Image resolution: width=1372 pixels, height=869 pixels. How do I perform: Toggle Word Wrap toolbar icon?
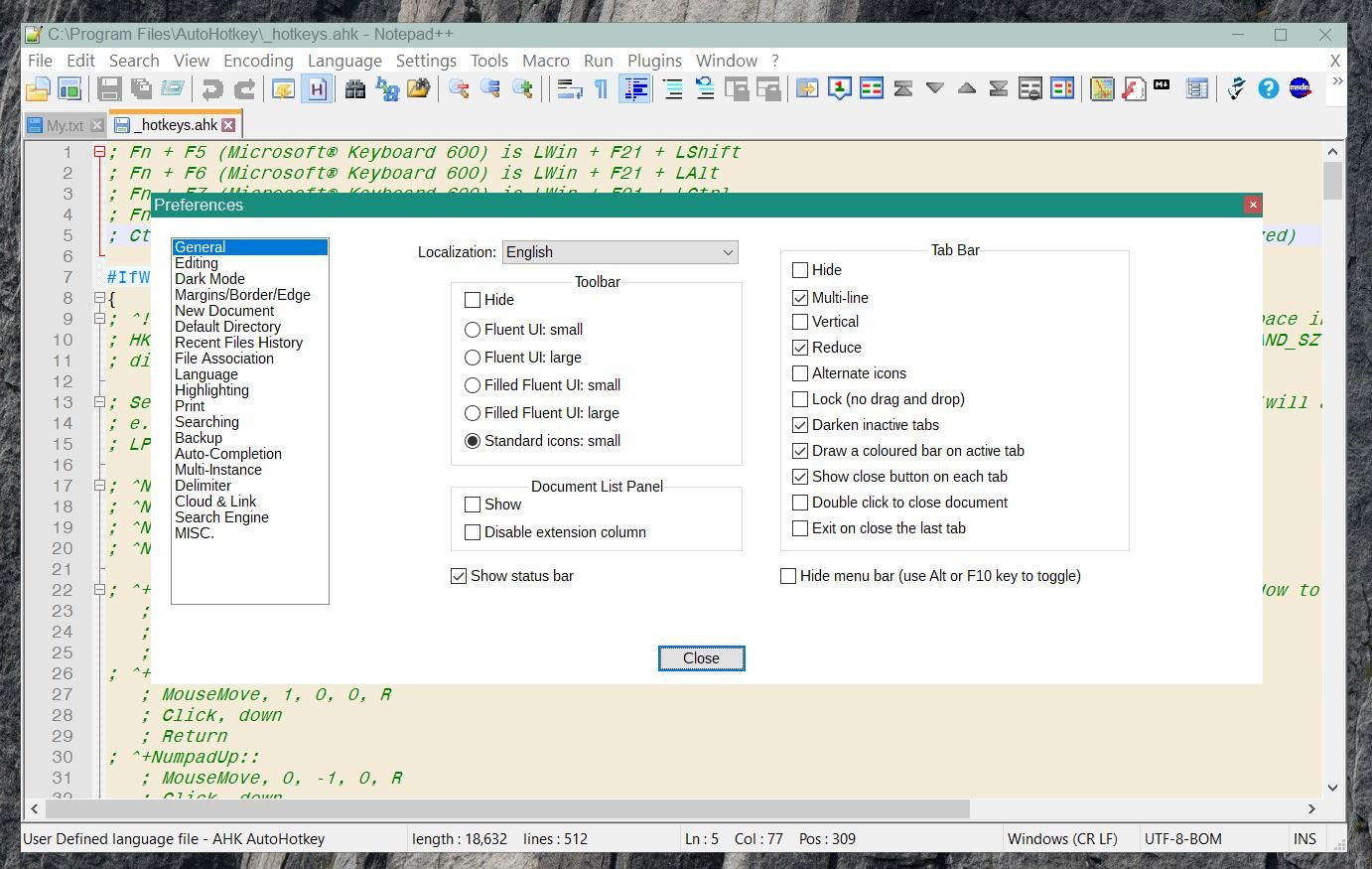tap(569, 89)
